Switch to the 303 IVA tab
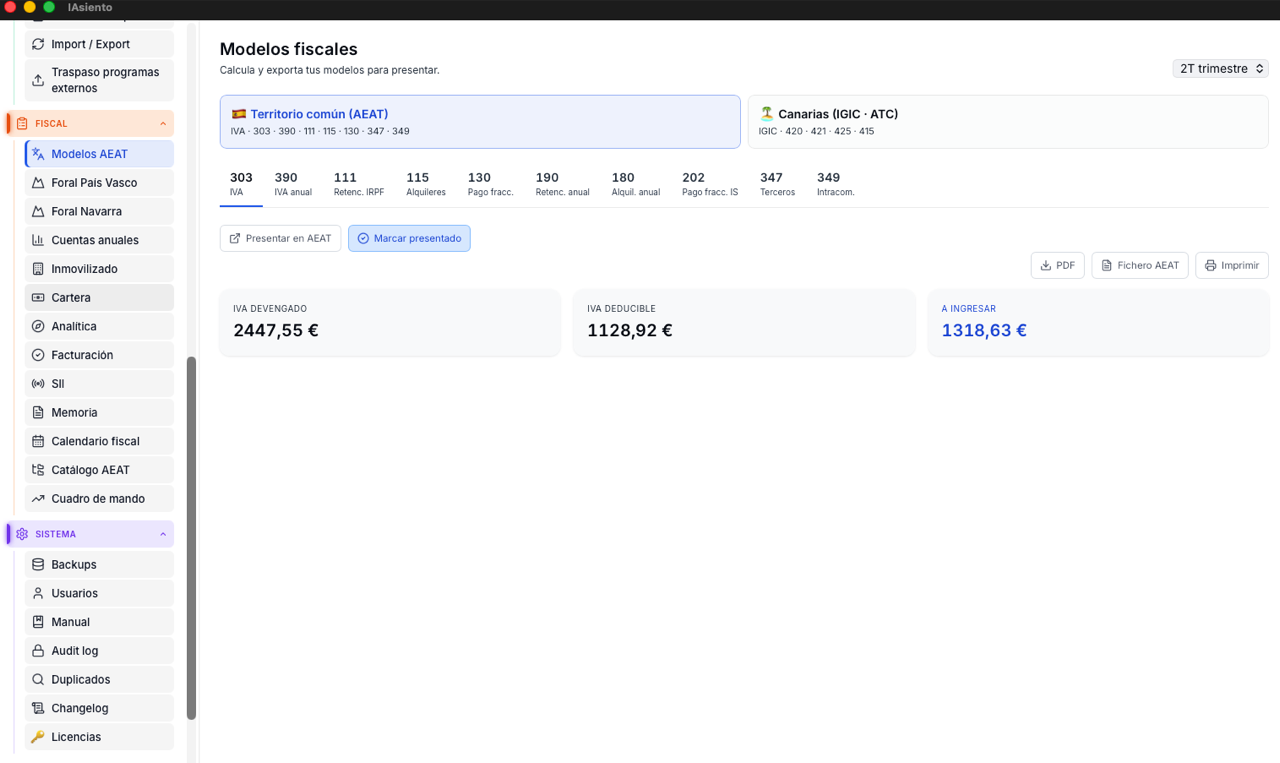The width and height of the screenshot is (1280, 763). pos(241,184)
